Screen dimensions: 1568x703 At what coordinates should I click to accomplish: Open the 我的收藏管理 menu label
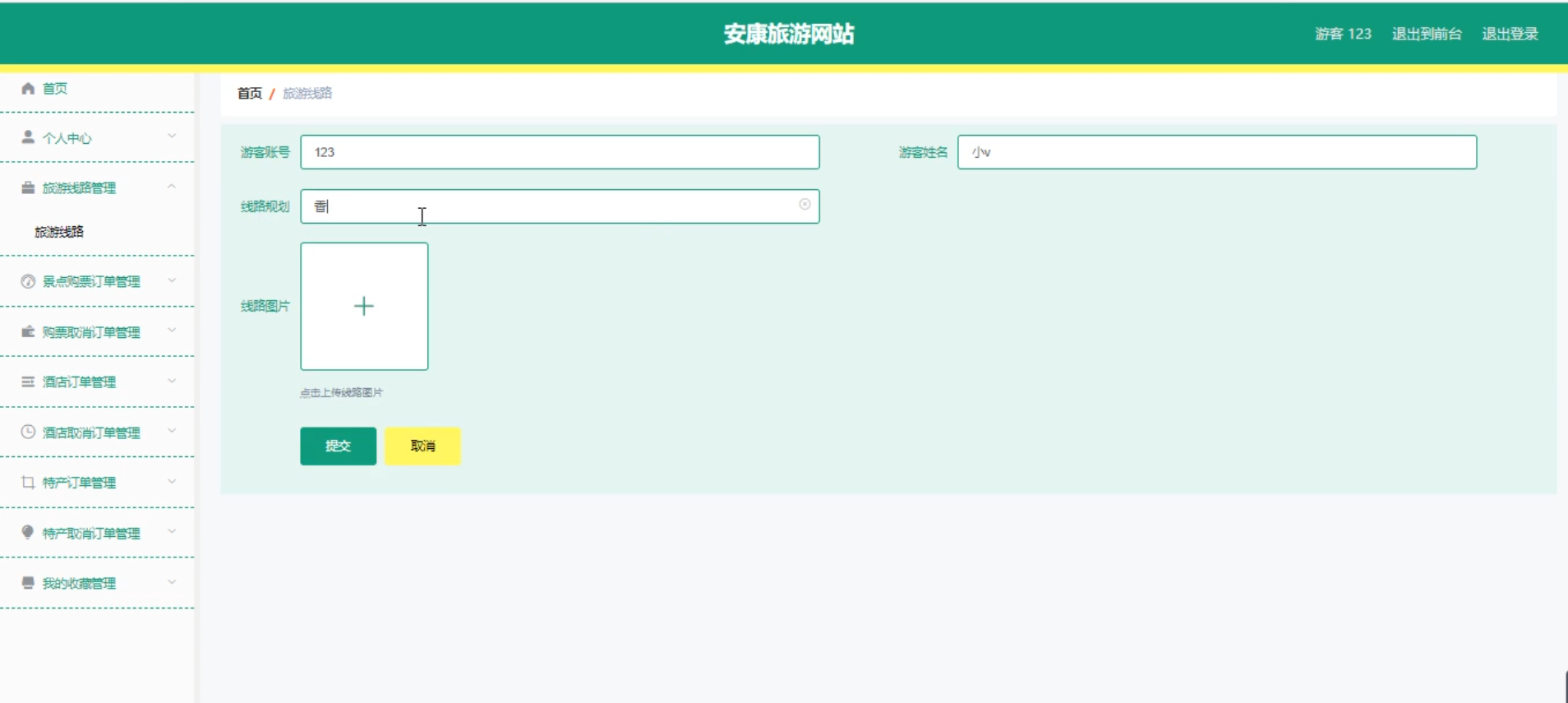pos(80,584)
